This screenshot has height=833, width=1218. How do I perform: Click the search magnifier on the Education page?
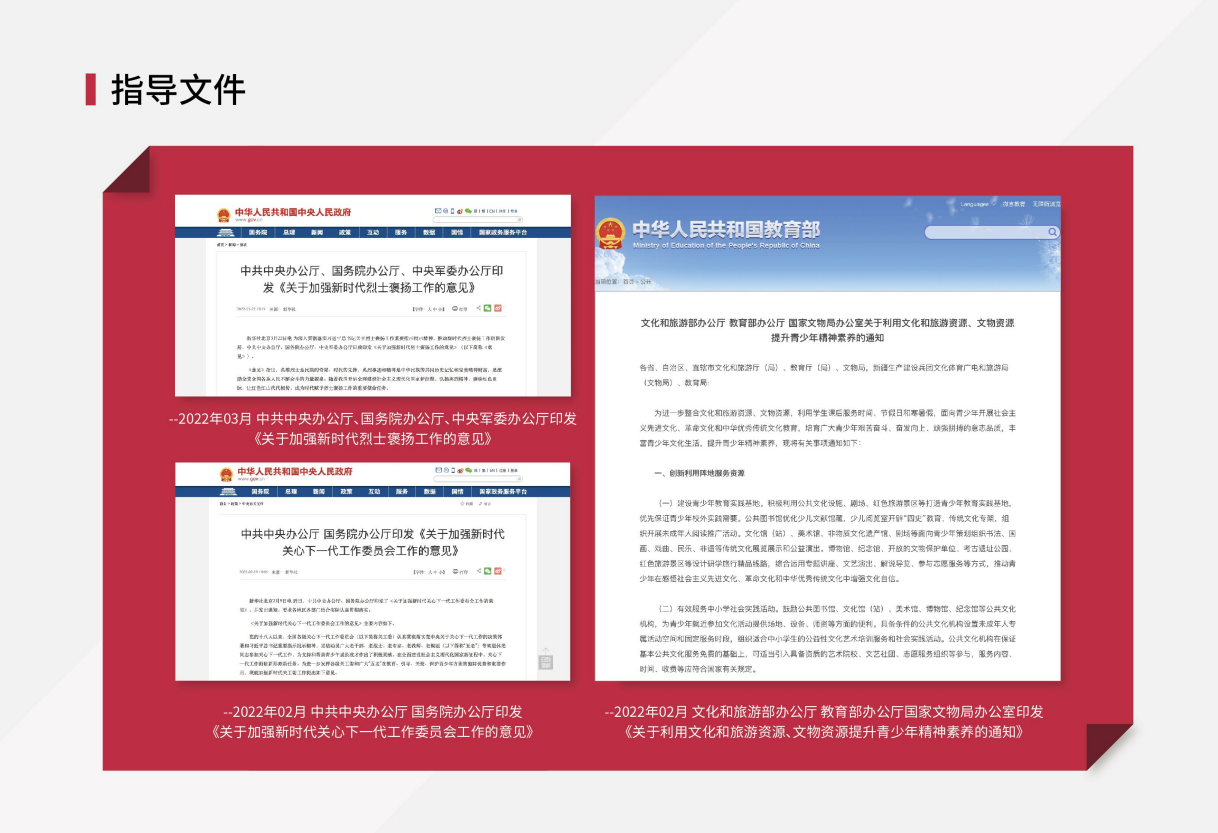coord(1052,232)
